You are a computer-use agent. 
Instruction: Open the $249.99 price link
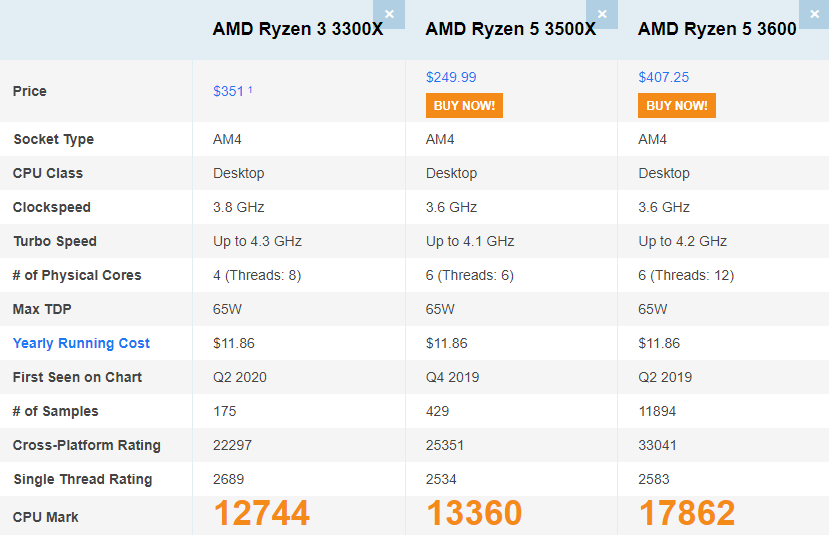tap(451, 77)
